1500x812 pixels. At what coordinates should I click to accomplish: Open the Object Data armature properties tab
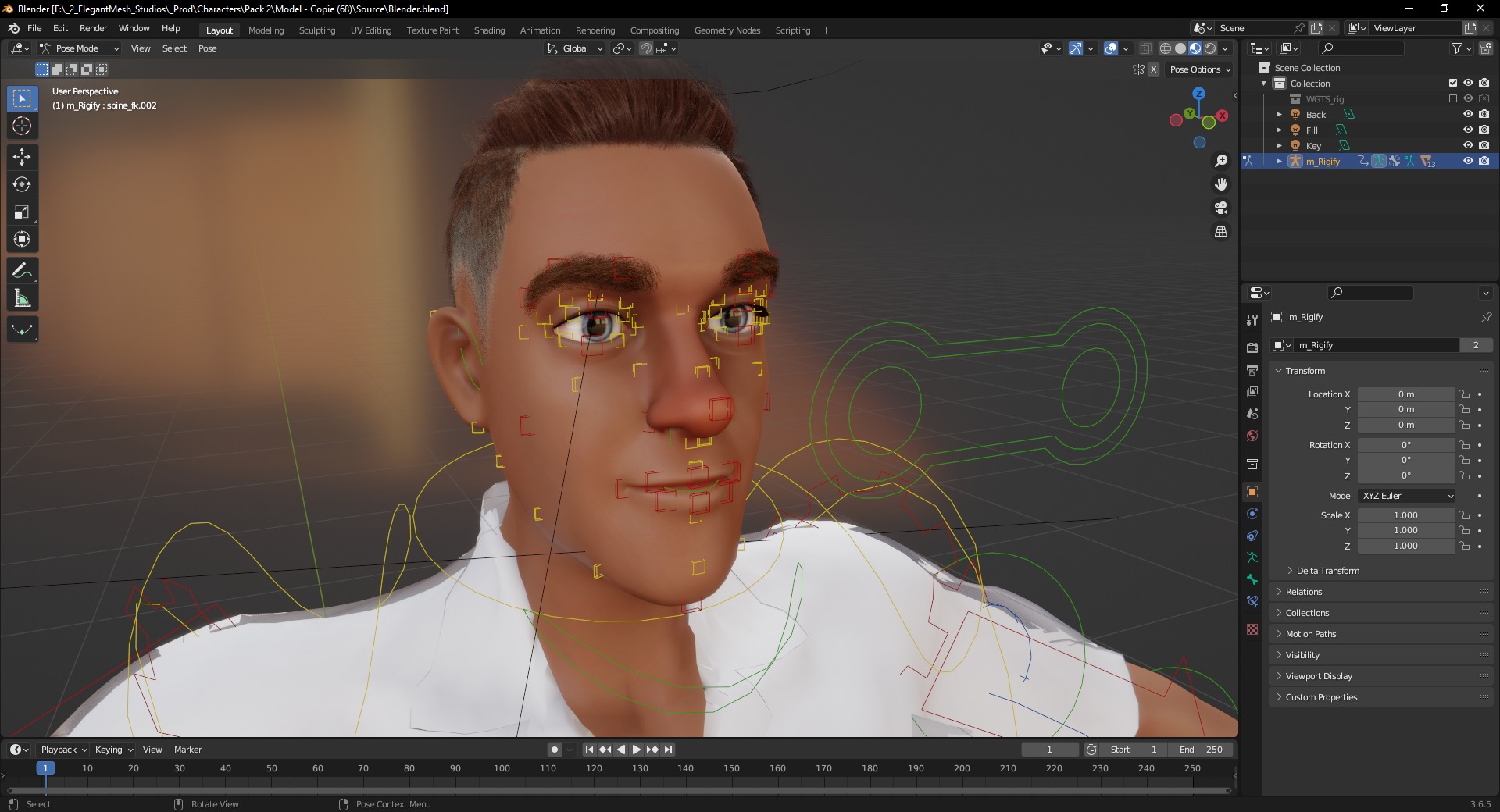tap(1252, 557)
